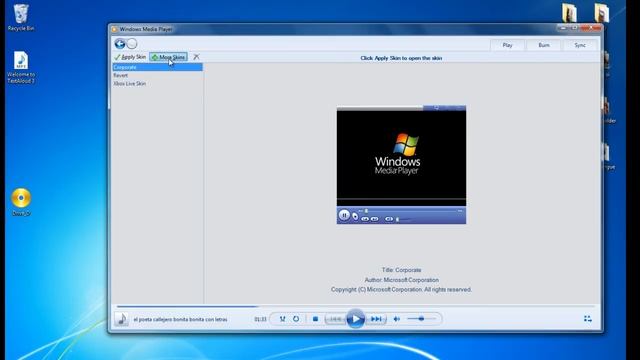
Task: Turn repeat on
Action: [x=296, y=319]
